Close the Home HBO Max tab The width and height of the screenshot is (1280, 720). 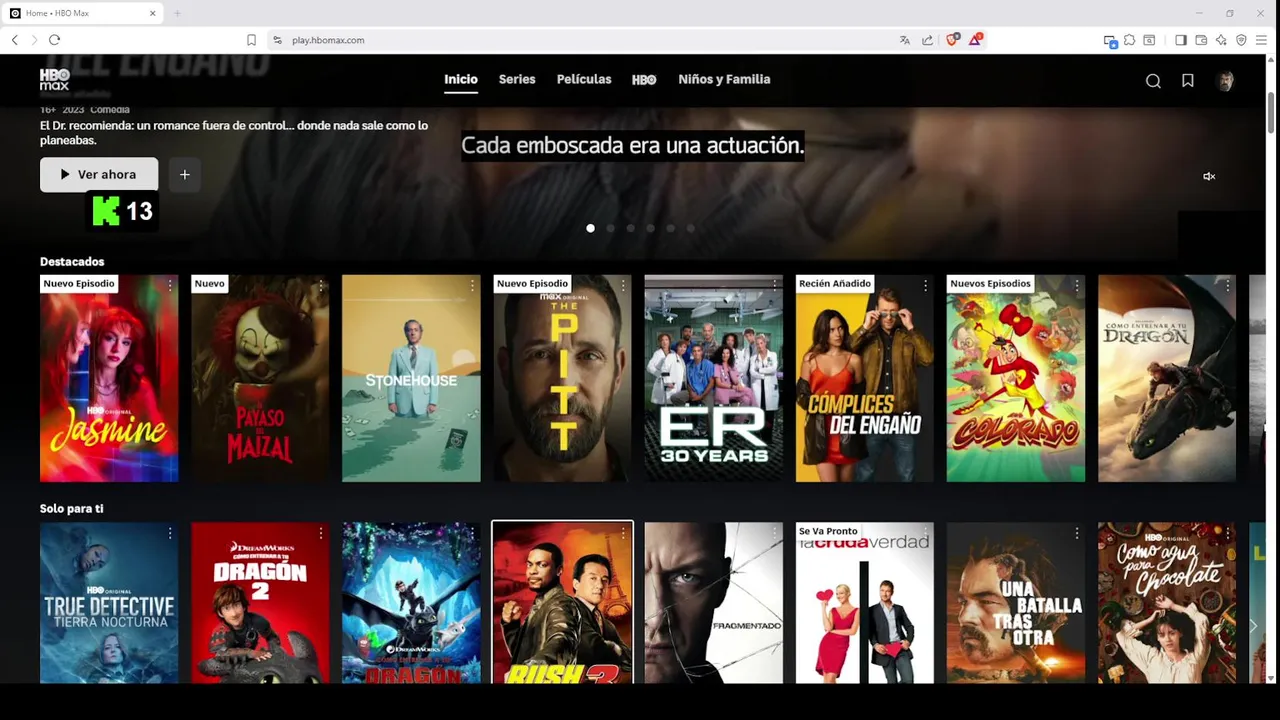[153, 13]
